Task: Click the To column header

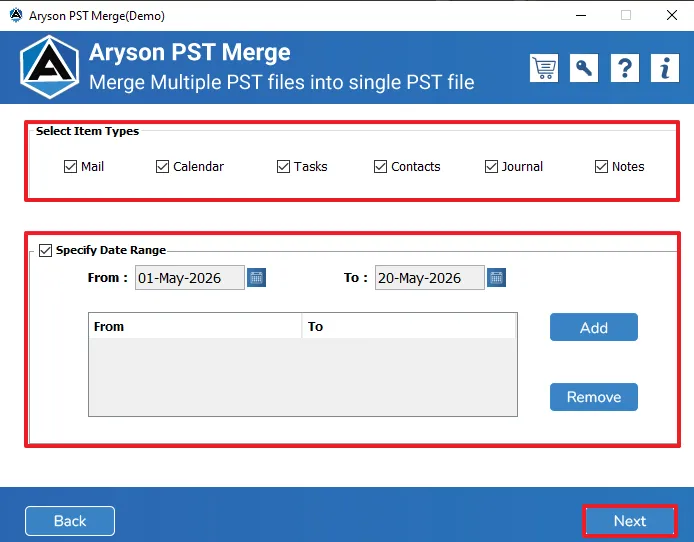Action: point(409,327)
